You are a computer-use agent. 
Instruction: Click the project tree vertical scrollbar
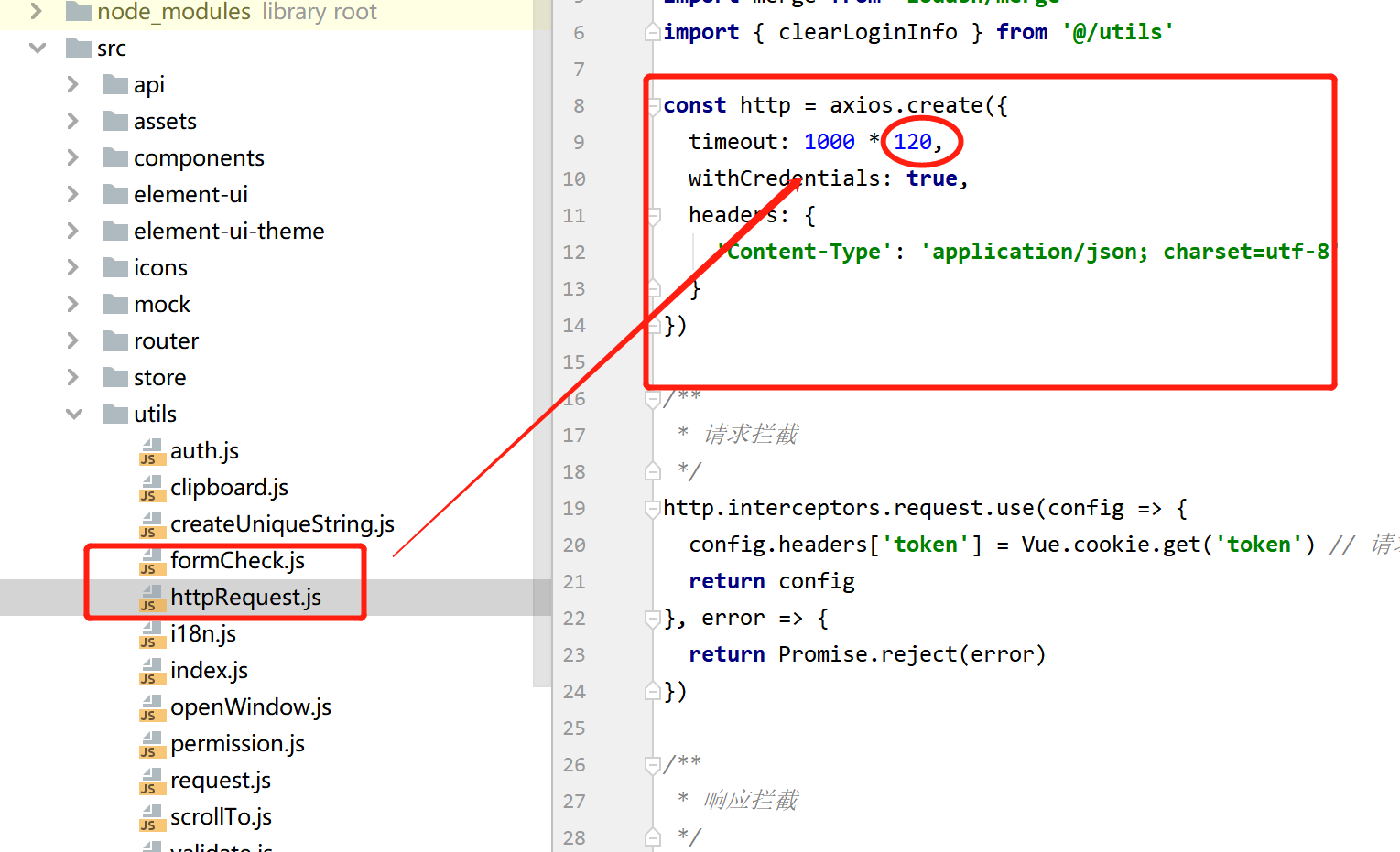tap(542, 344)
